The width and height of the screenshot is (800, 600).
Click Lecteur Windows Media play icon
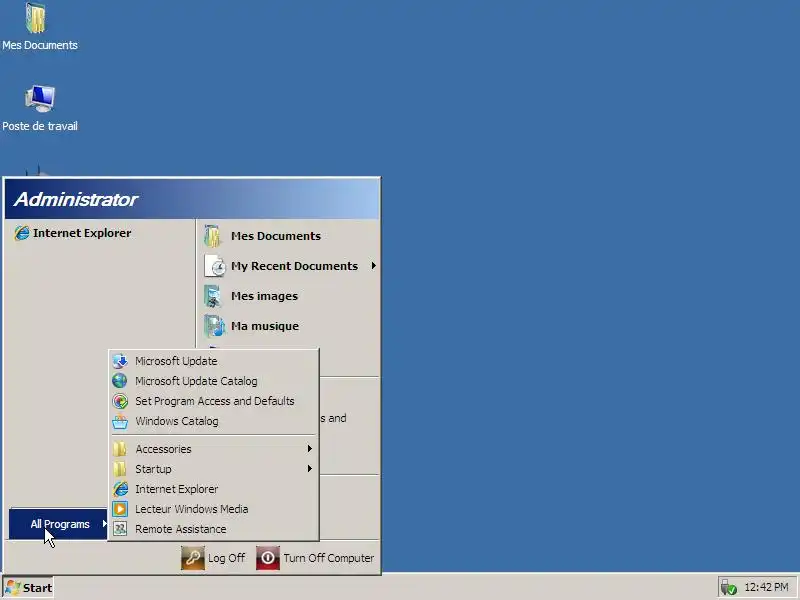tap(120, 509)
